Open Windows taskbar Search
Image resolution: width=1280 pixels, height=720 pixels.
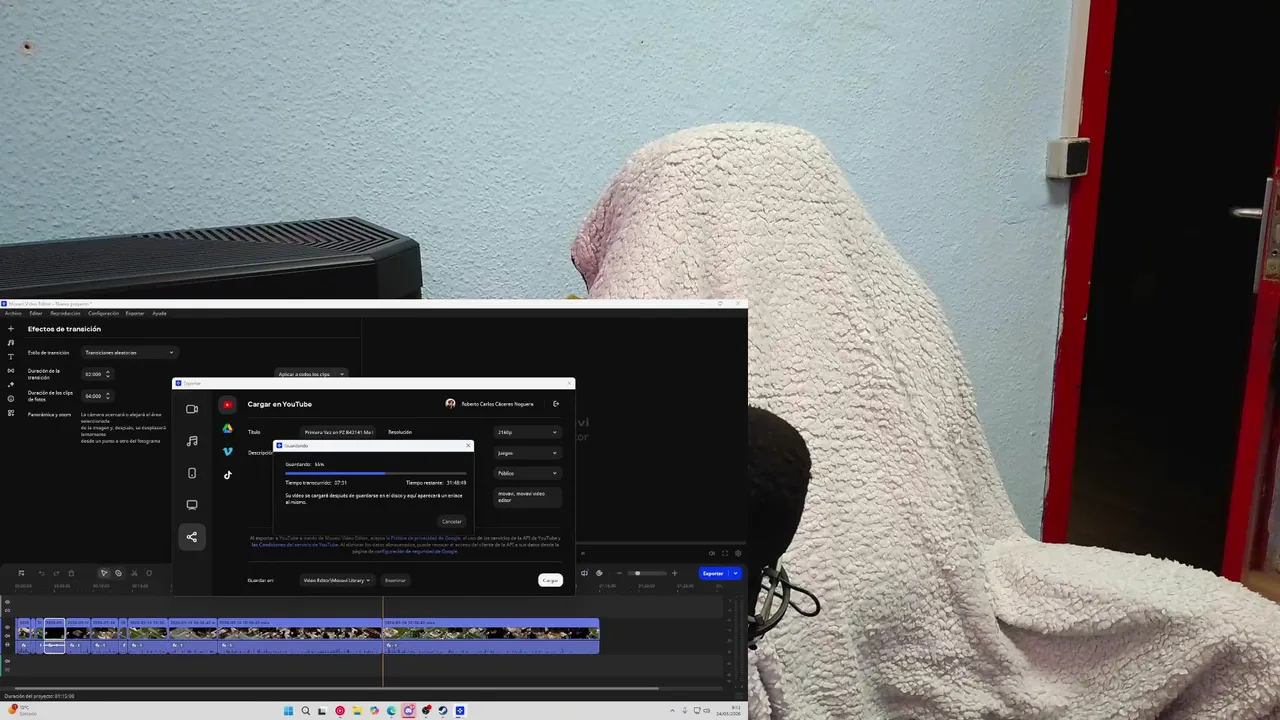(305, 711)
